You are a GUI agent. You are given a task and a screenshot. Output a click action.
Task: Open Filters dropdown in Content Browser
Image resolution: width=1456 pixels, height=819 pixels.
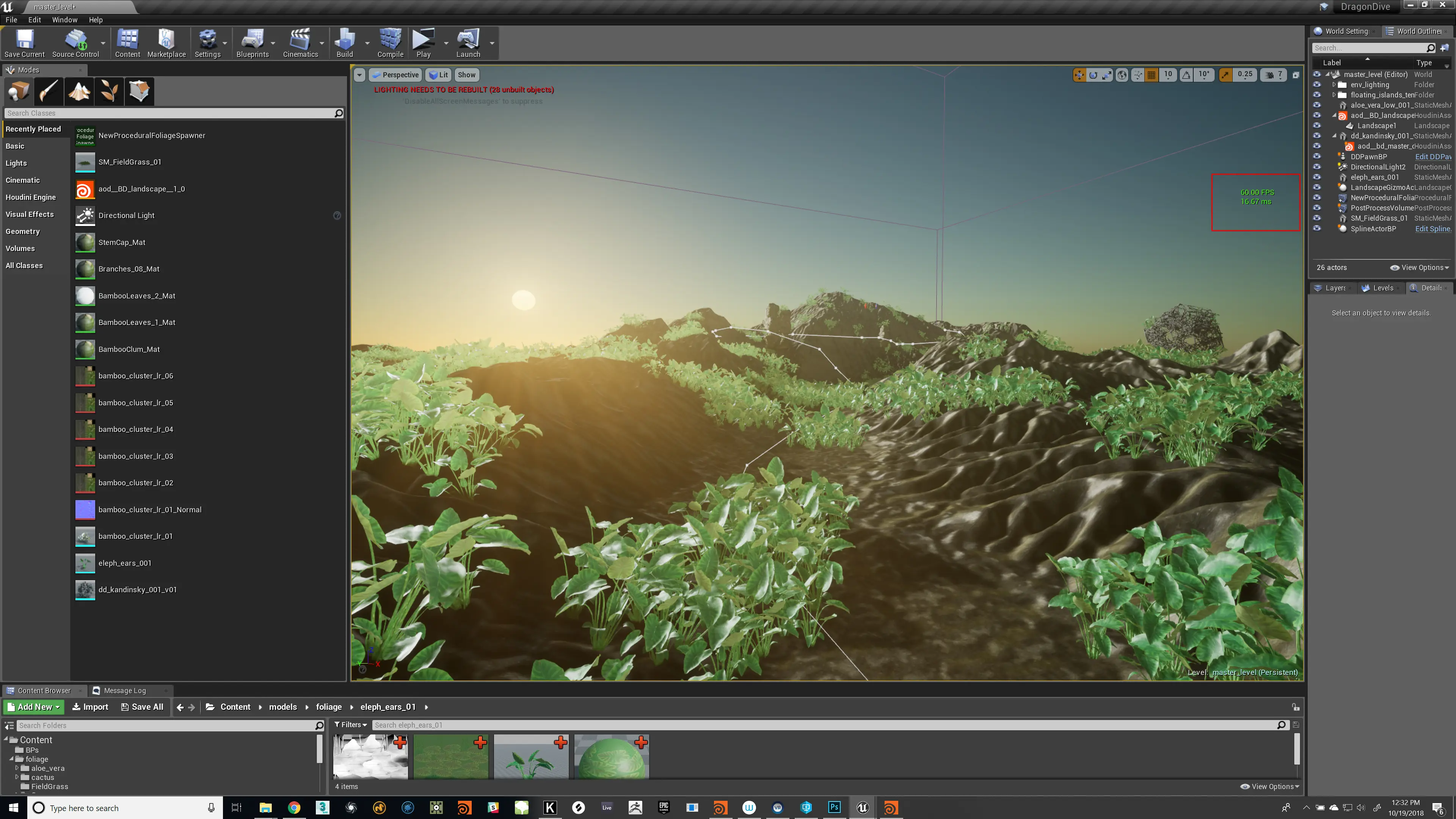coord(350,725)
